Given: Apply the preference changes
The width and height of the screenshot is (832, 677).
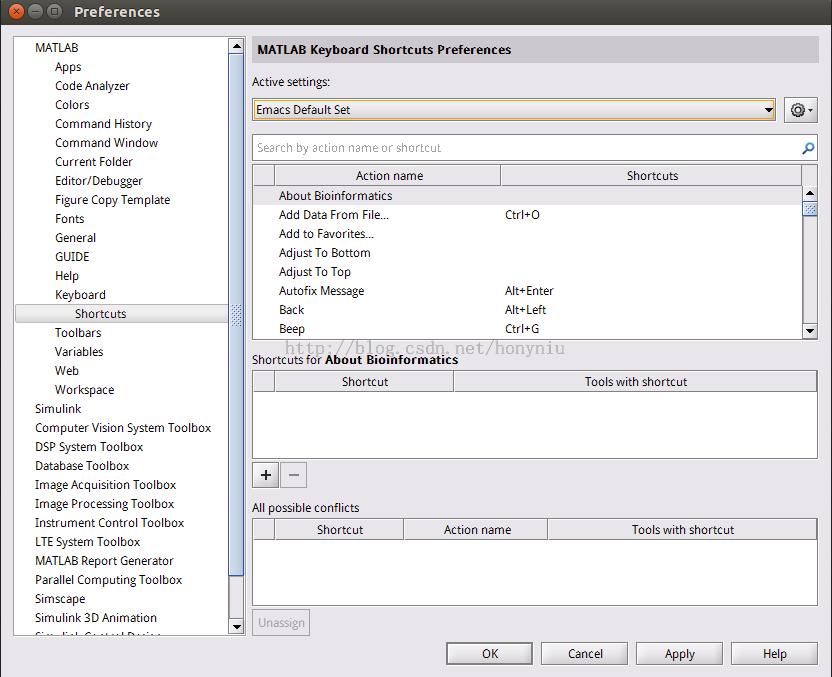Looking at the screenshot, I should [679, 654].
